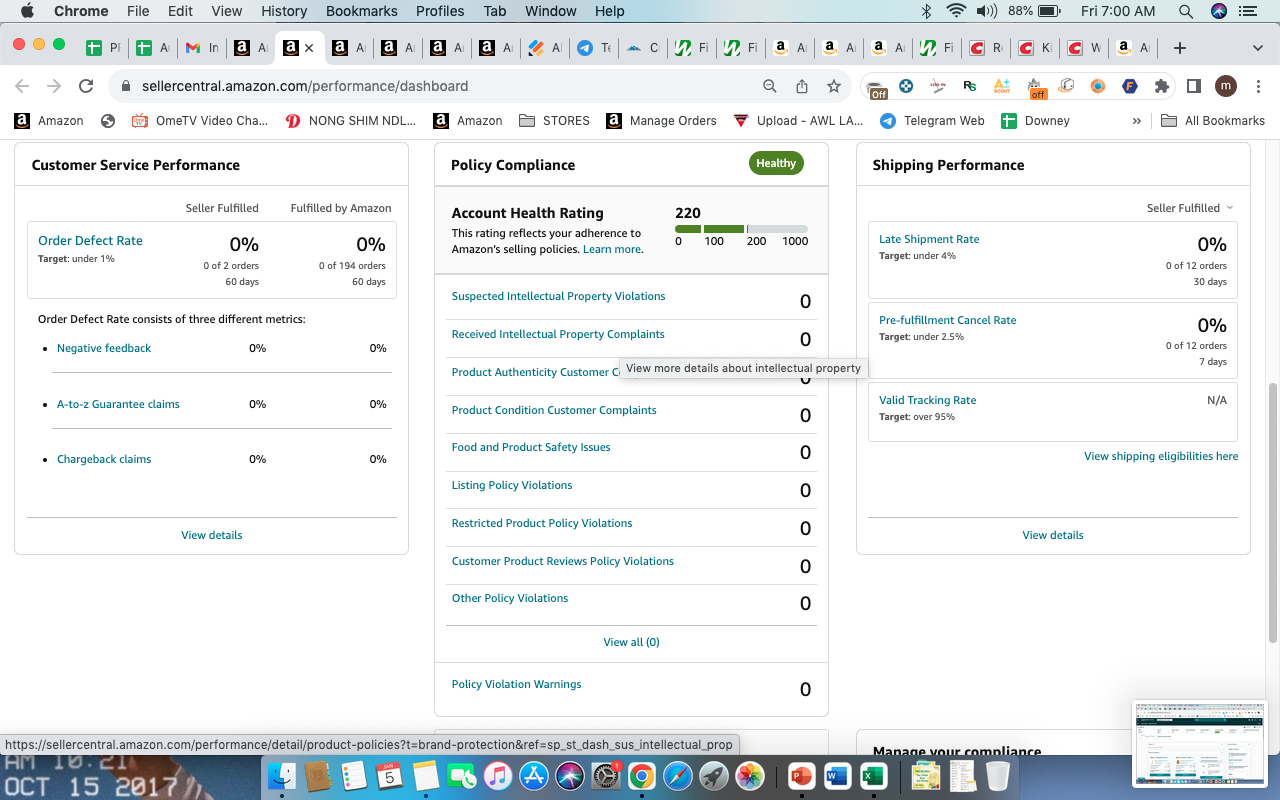Viewport: 1280px width, 800px height.
Task: Open A-to-z Guarantee claims link
Action: click(x=118, y=404)
